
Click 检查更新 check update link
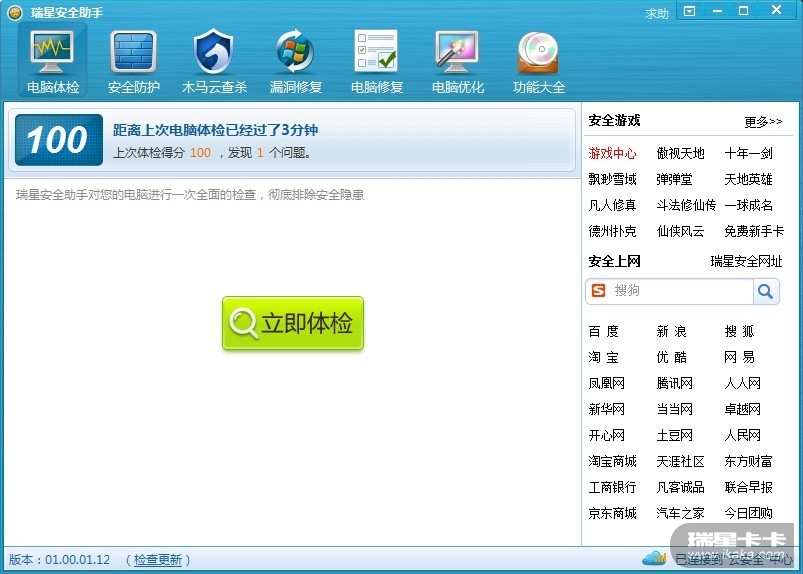(x=158, y=560)
